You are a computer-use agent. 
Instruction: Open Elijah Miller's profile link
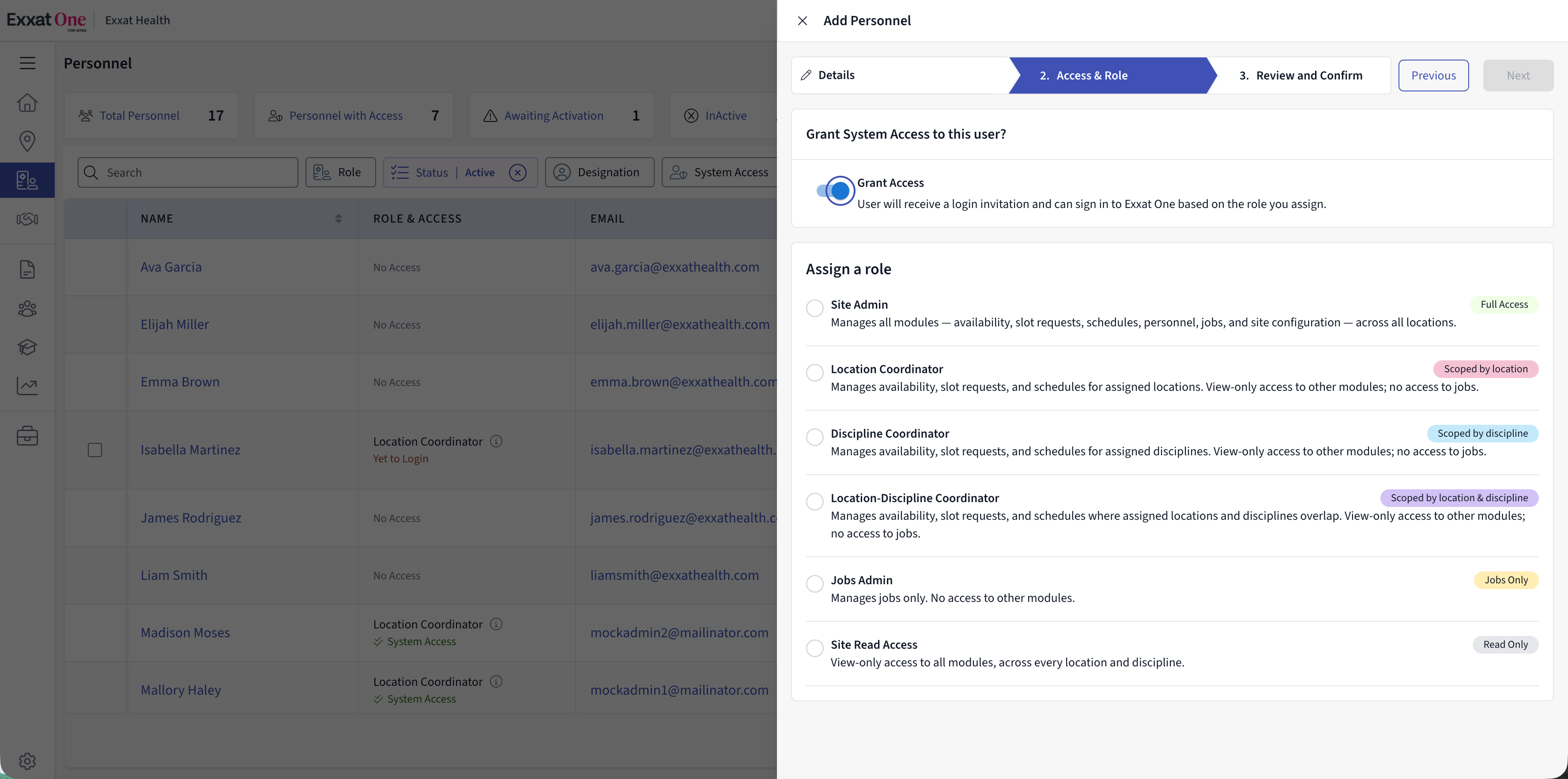(x=175, y=324)
